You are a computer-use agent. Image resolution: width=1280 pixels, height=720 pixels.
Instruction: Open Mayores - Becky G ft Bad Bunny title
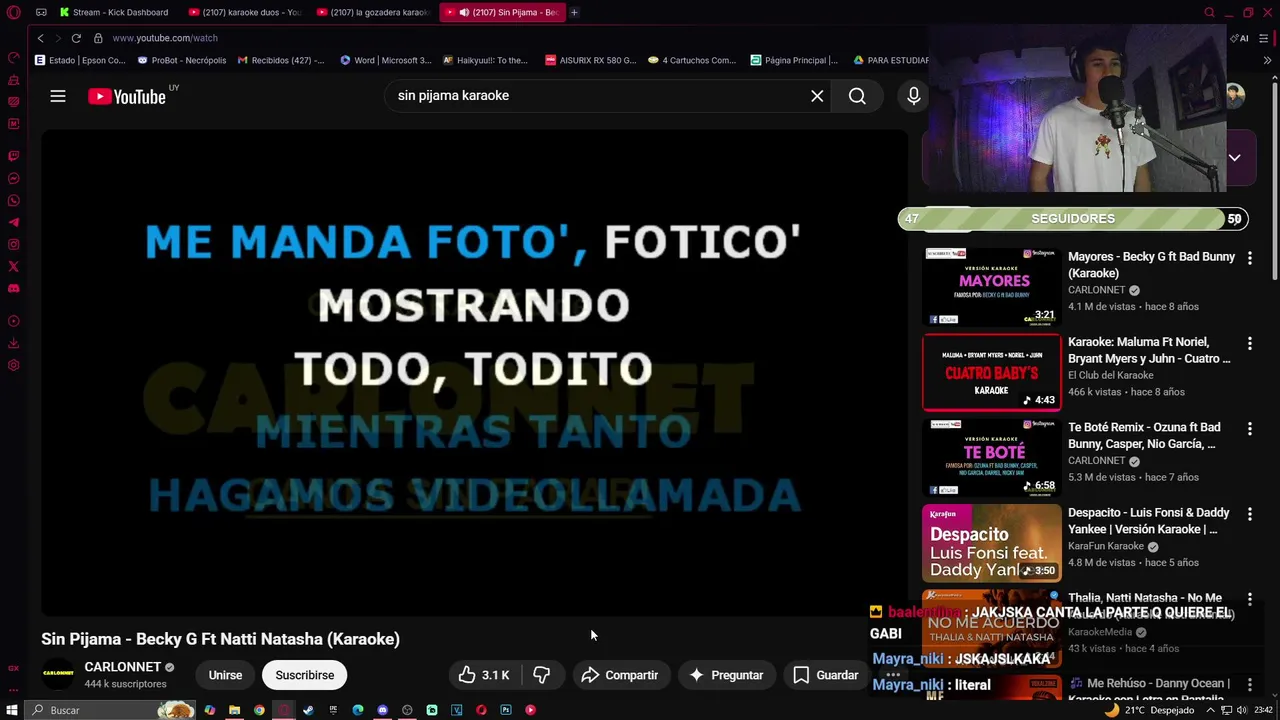1151,265
